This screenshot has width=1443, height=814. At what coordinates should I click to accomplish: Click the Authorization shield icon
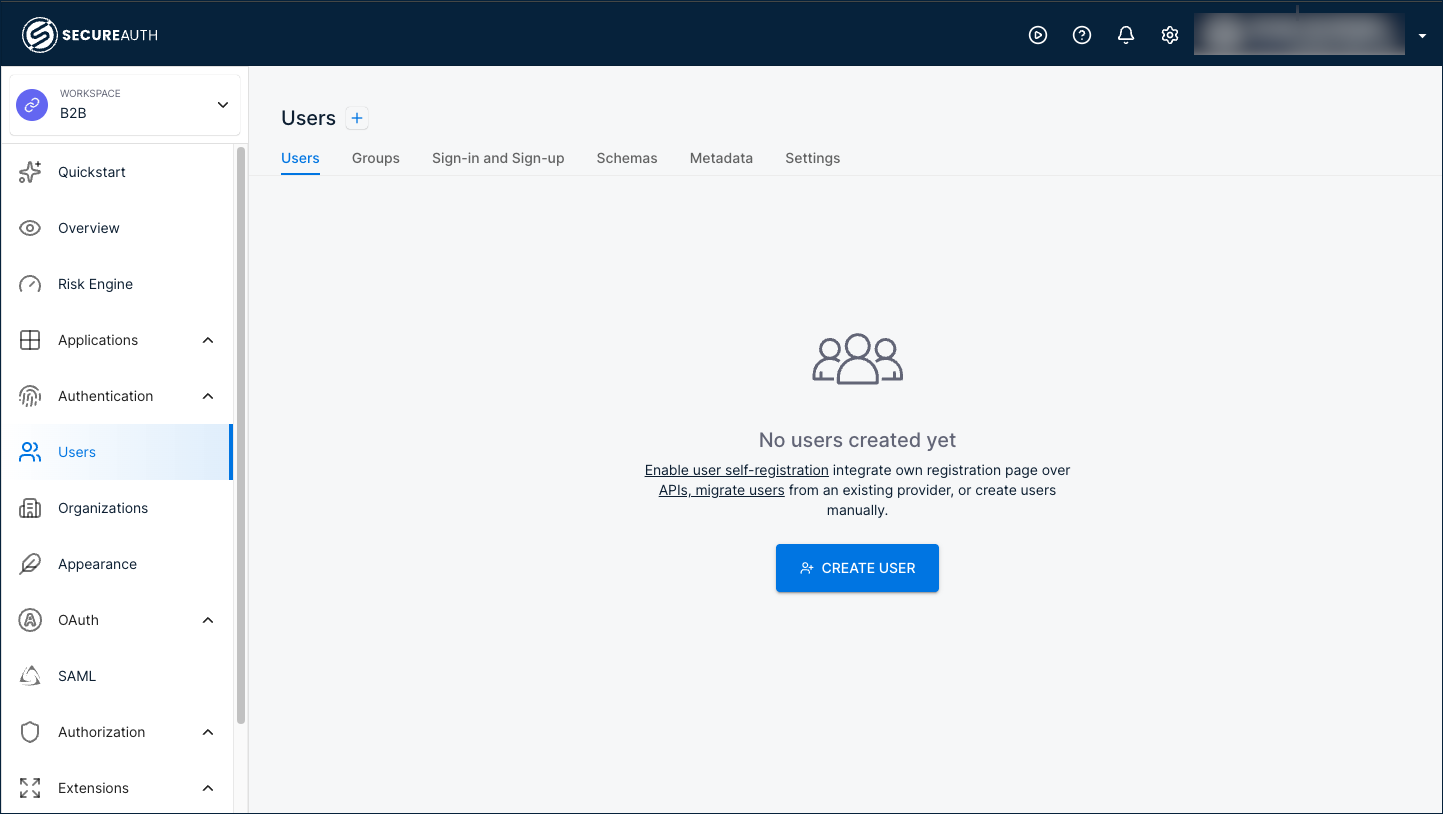point(30,732)
